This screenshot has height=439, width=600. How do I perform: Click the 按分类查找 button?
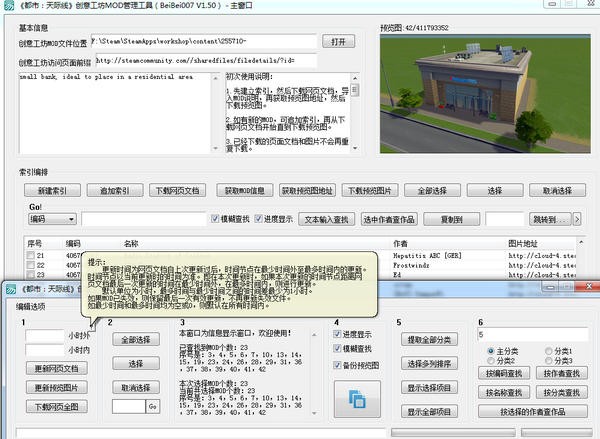[x=562, y=392]
